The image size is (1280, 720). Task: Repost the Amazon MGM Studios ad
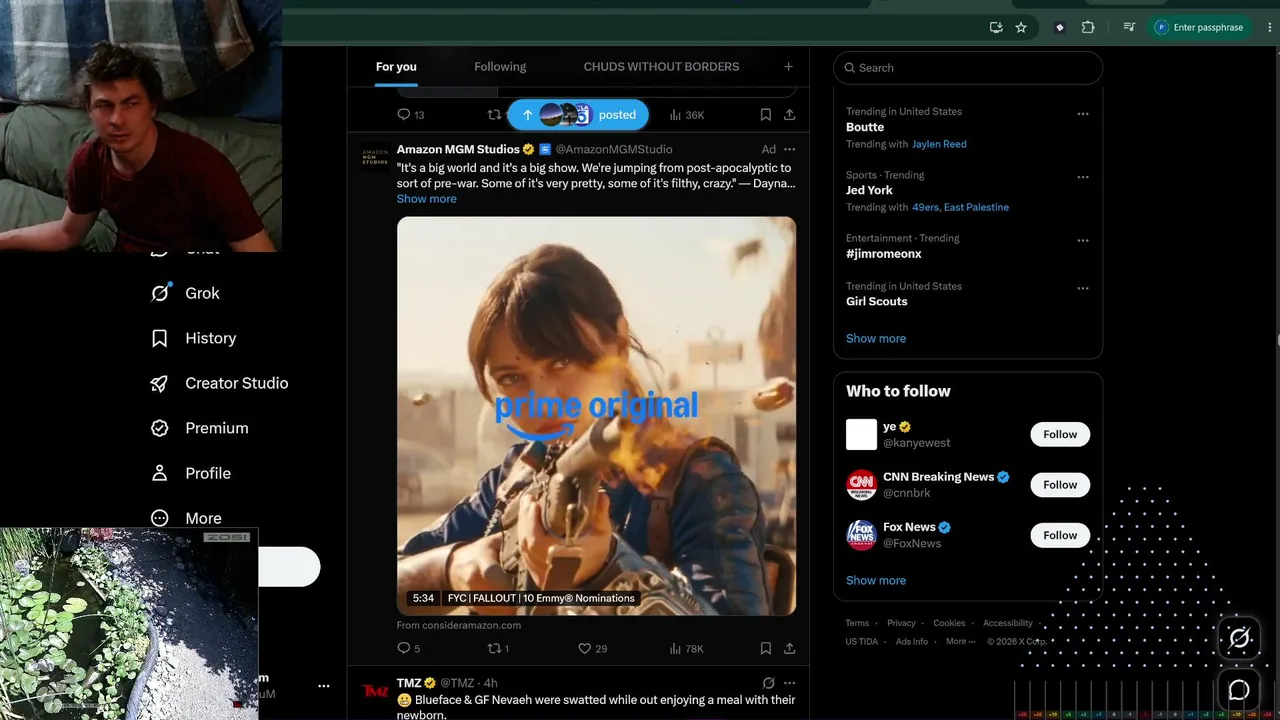(498, 648)
